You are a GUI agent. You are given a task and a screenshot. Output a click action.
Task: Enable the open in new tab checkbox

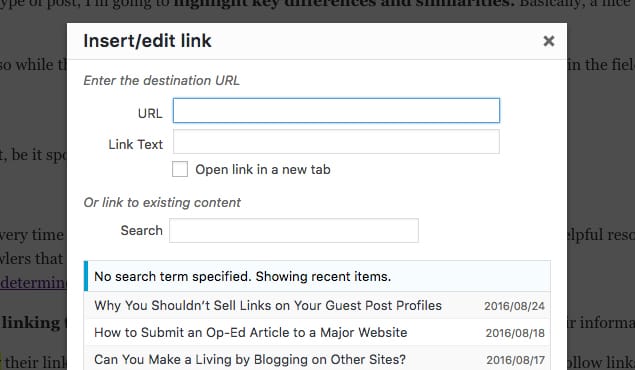[180, 169]
